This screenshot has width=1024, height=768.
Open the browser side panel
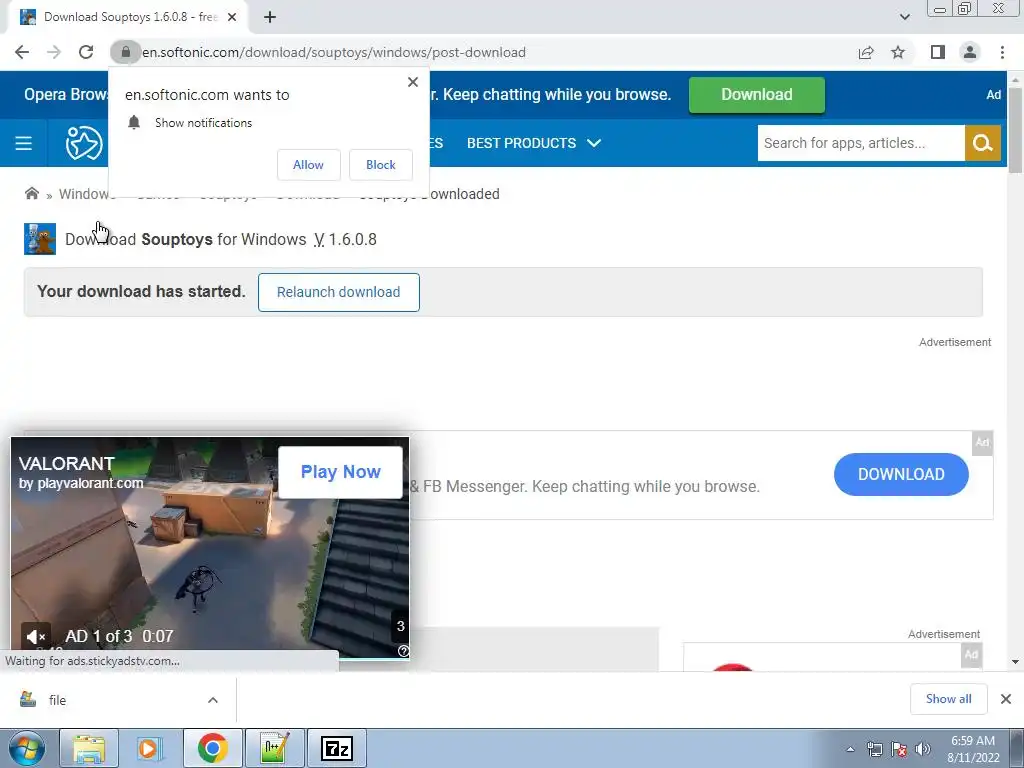click(x=938, y=52)
